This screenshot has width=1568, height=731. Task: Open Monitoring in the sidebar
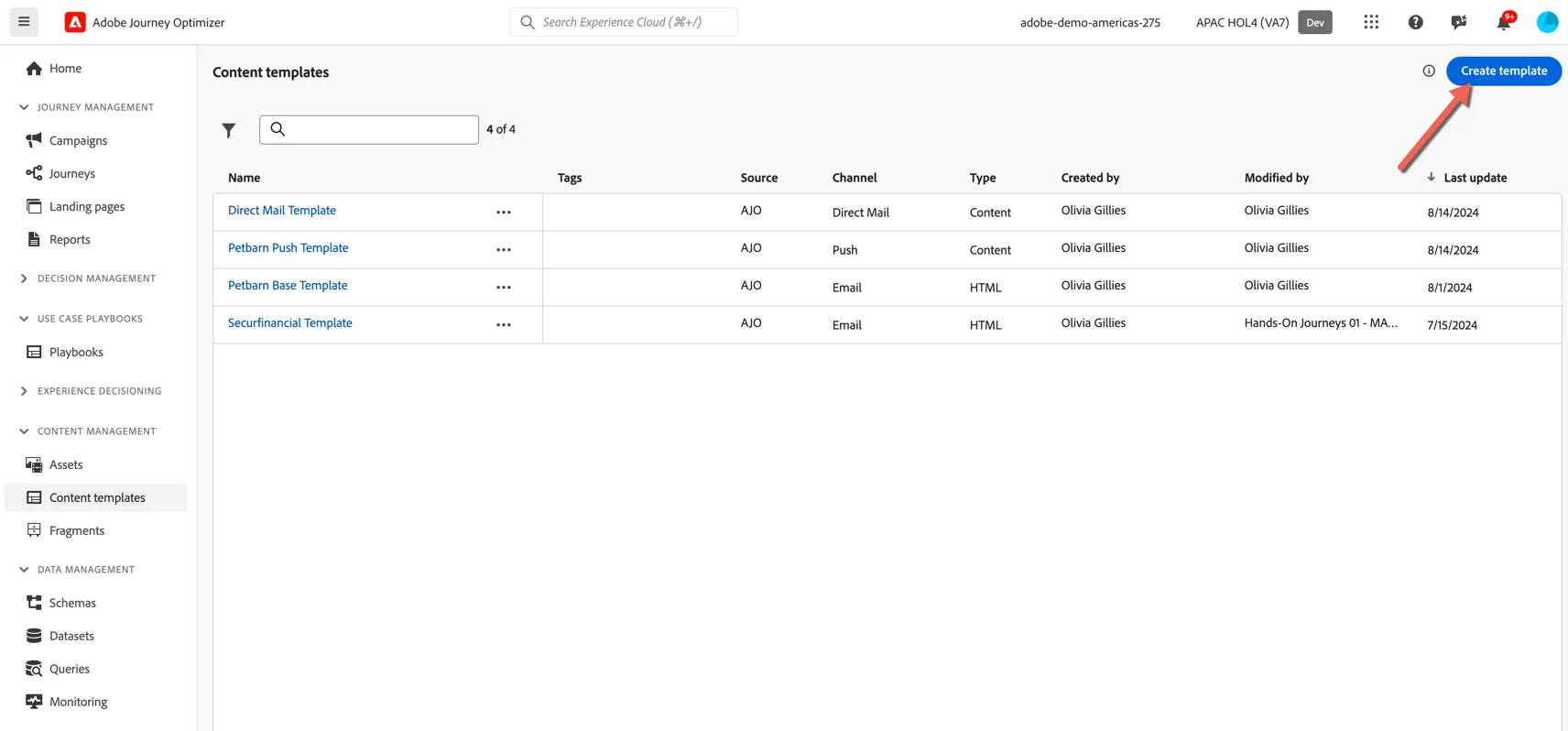(x=78, y=703)
